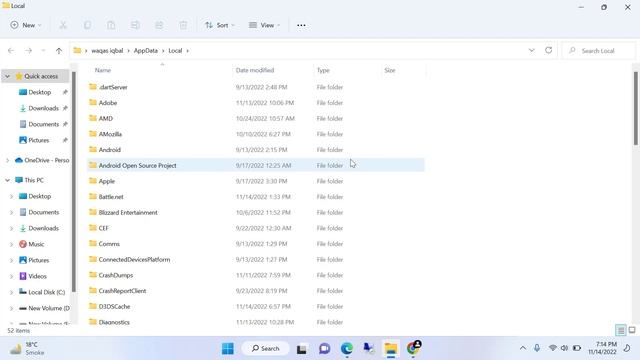Open pinned Documents under Quick access
Screen dimensions: 640x360
[x=43, y=124]
